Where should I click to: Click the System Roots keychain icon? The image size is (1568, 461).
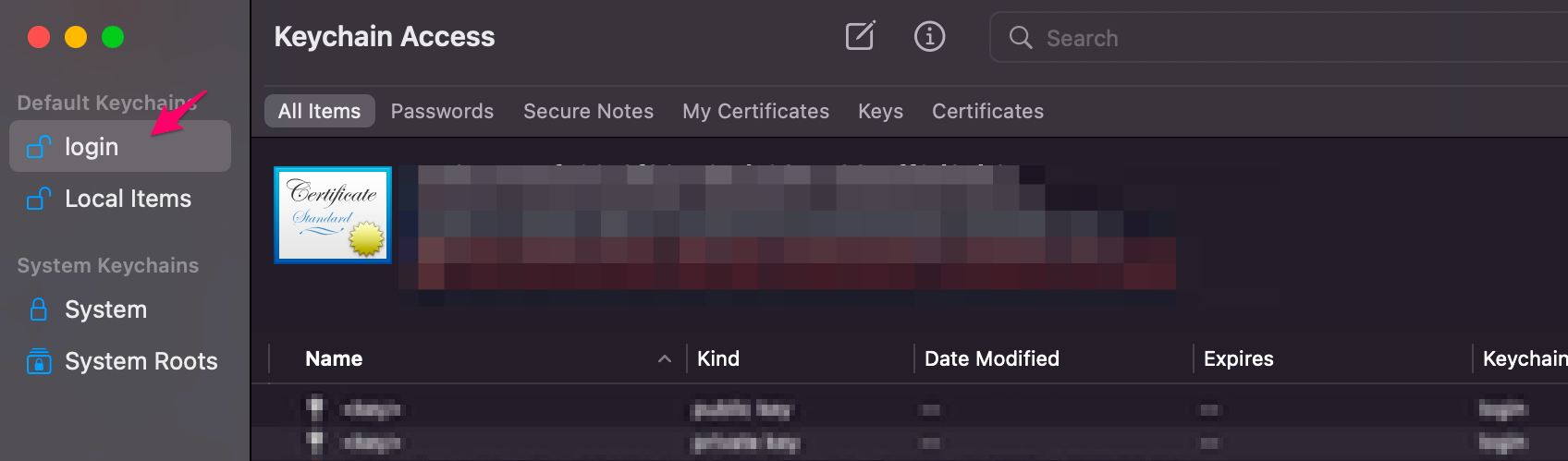coord(39,361)
